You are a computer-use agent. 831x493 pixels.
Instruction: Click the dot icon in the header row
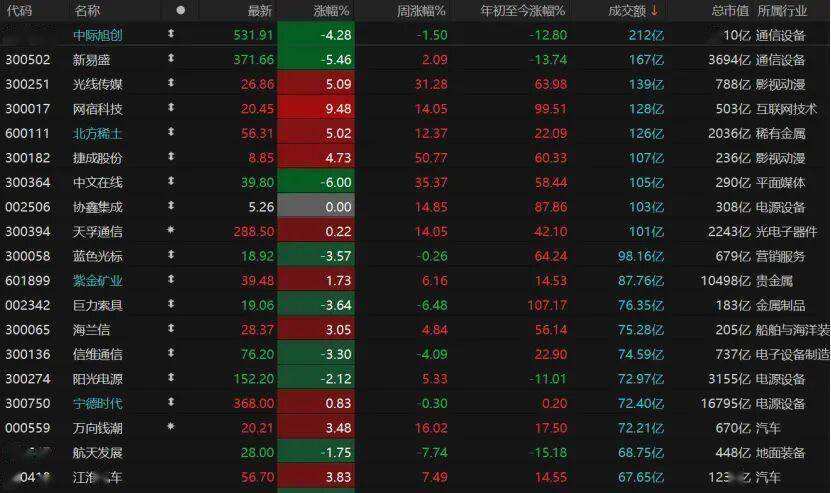(180, 11)
